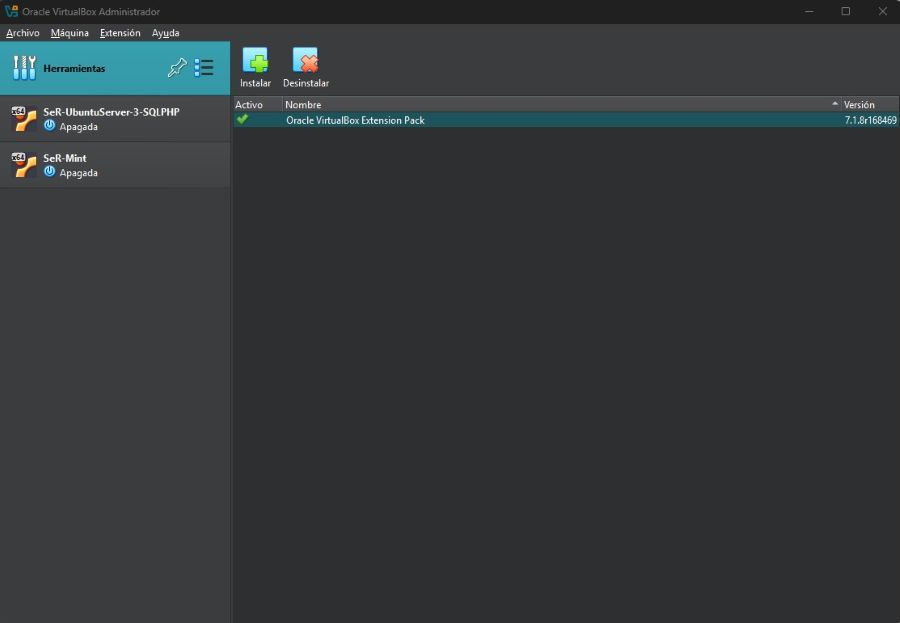Open the Herramientas tools icon
Image resolution: width=900 pixels, height=623 pixels.
click(x=24, y=68)
